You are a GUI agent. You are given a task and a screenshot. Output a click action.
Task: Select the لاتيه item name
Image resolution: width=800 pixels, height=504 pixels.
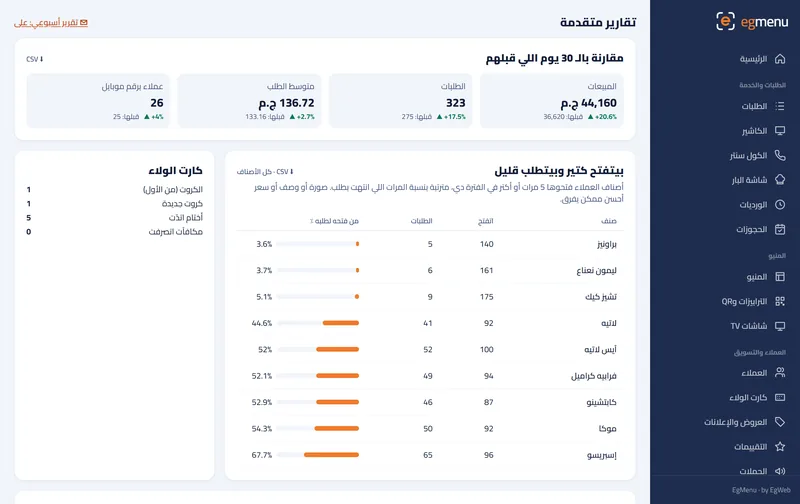click(609, 323)
